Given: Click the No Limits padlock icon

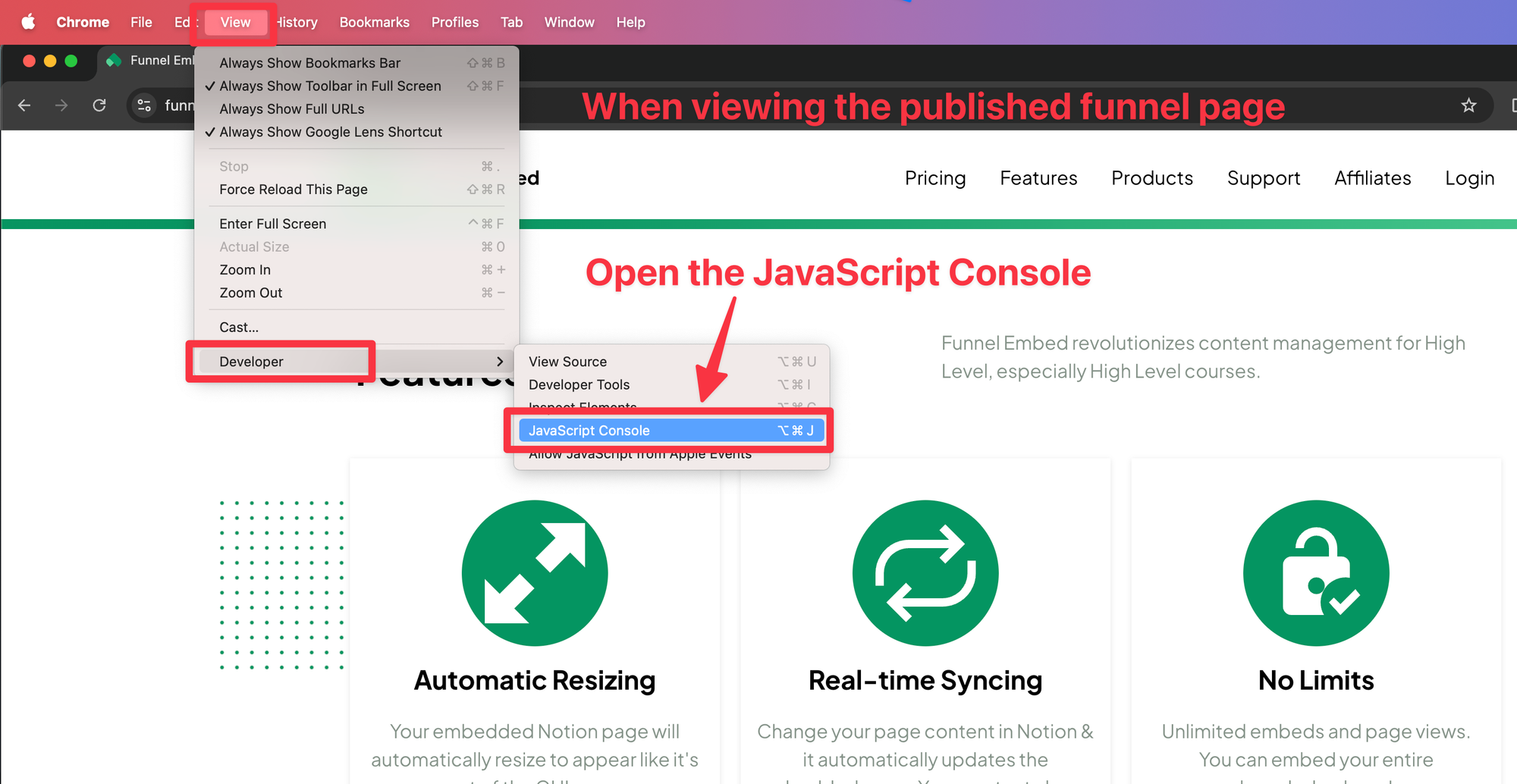Looking at the screenshot, I should coord(1316,573).
